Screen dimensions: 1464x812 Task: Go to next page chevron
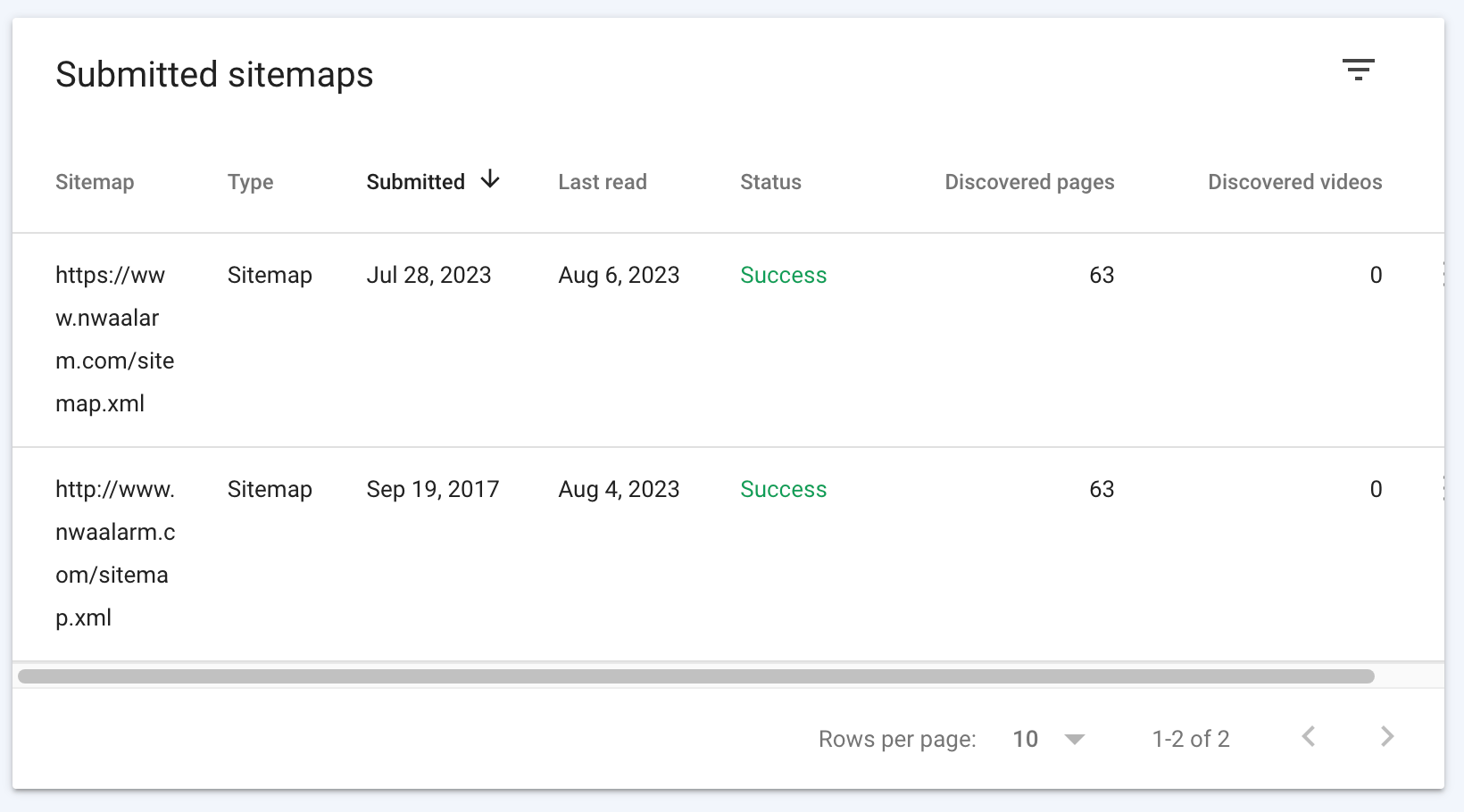[x=1386, y=737]
